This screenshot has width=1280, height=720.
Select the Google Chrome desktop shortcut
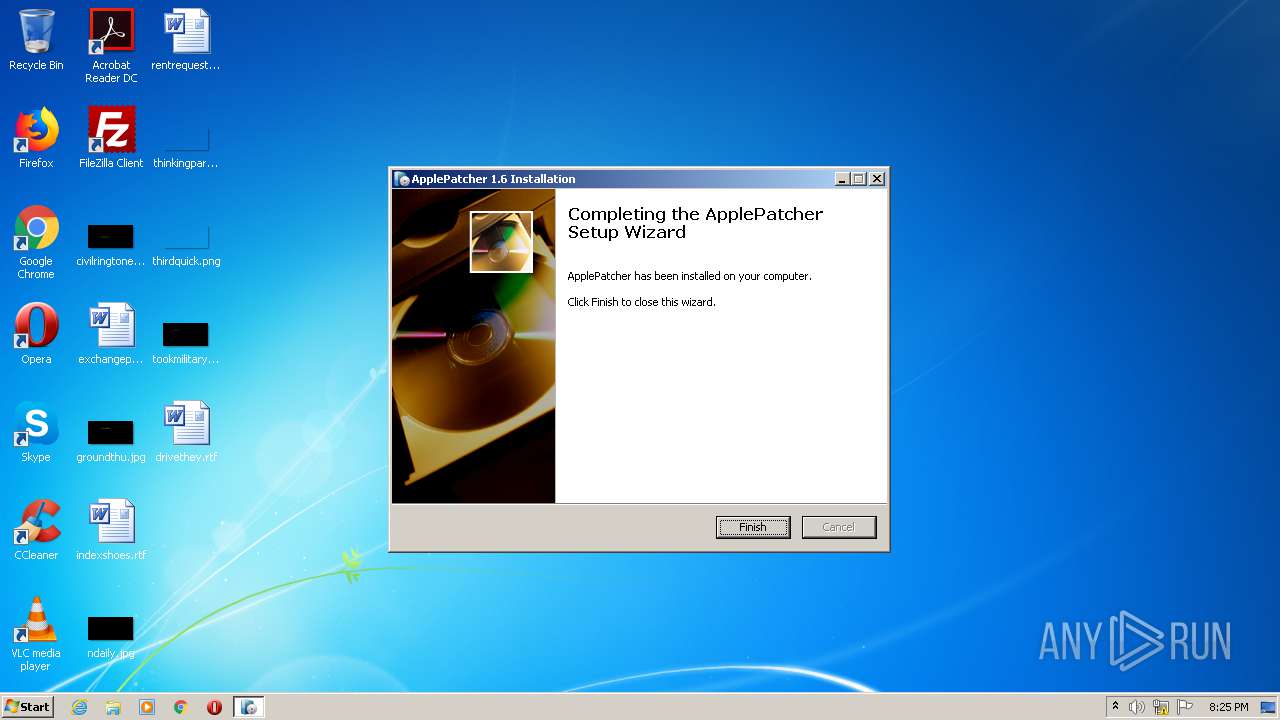coord(36,242)
